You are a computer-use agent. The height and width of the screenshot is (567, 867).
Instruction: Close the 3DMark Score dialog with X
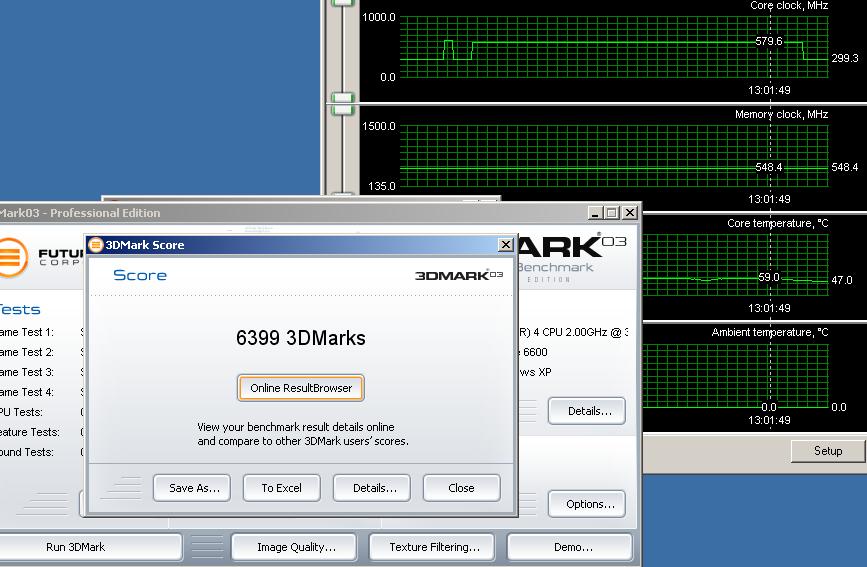point(505,245)
